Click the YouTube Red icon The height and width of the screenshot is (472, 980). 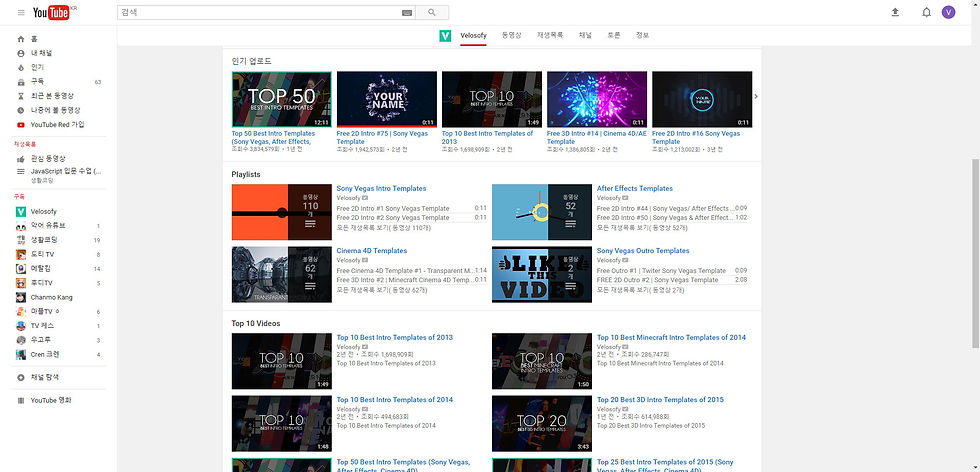click(x=21, y=124)
